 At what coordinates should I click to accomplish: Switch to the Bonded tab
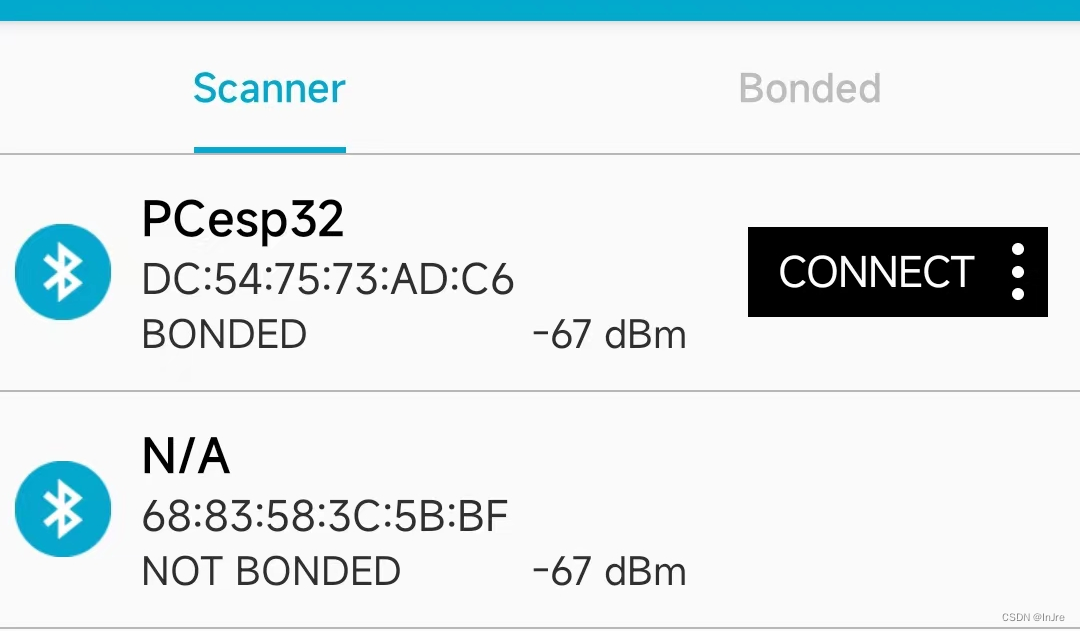click(x=810, y=88)
